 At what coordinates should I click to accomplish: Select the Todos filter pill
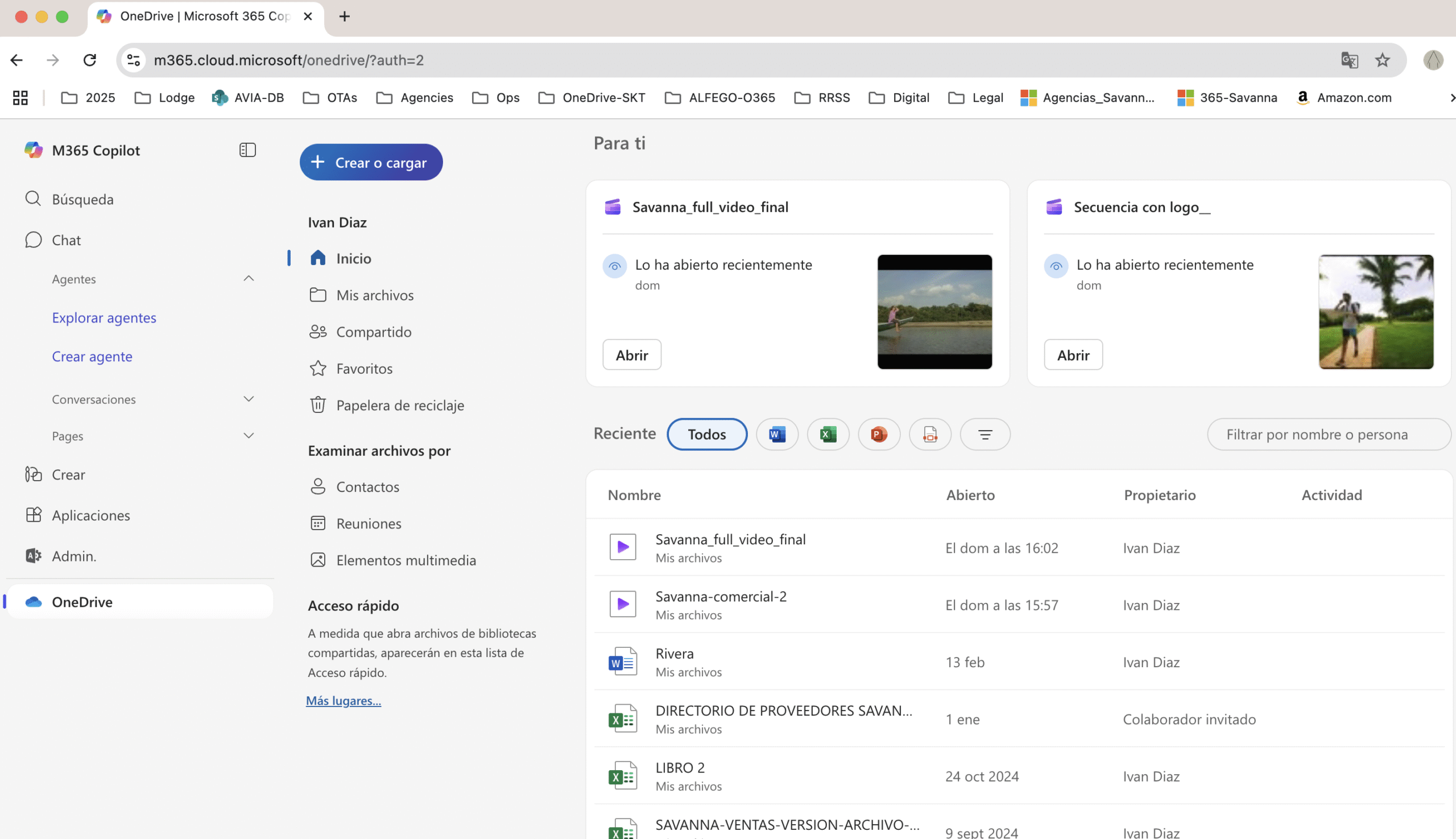[x=706, y=434]
